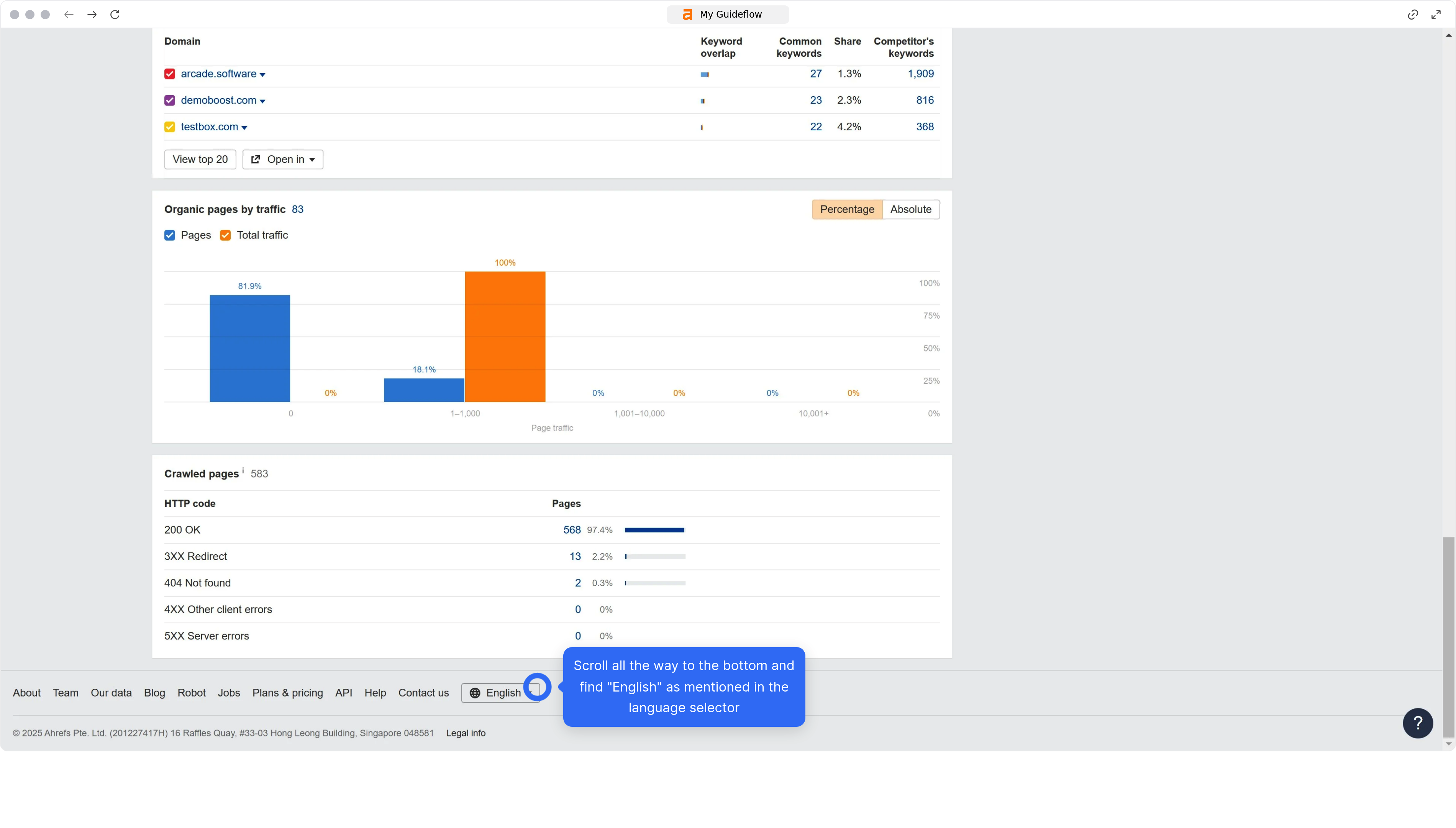Screen dimensions: 1456x828
Task: Uncheck the Total traffic checkbox
Action: 225,235
